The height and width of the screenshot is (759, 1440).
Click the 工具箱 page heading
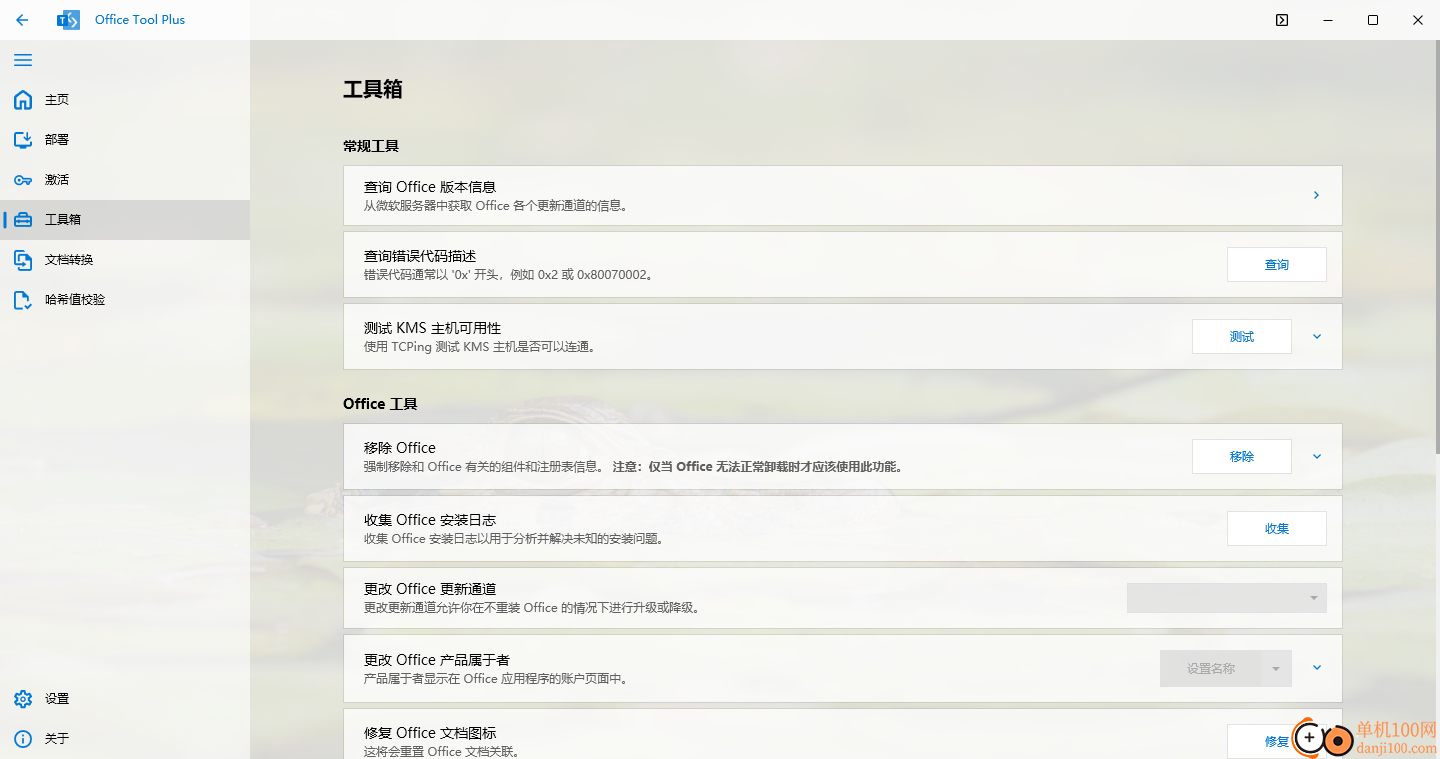tap(373, 89)
